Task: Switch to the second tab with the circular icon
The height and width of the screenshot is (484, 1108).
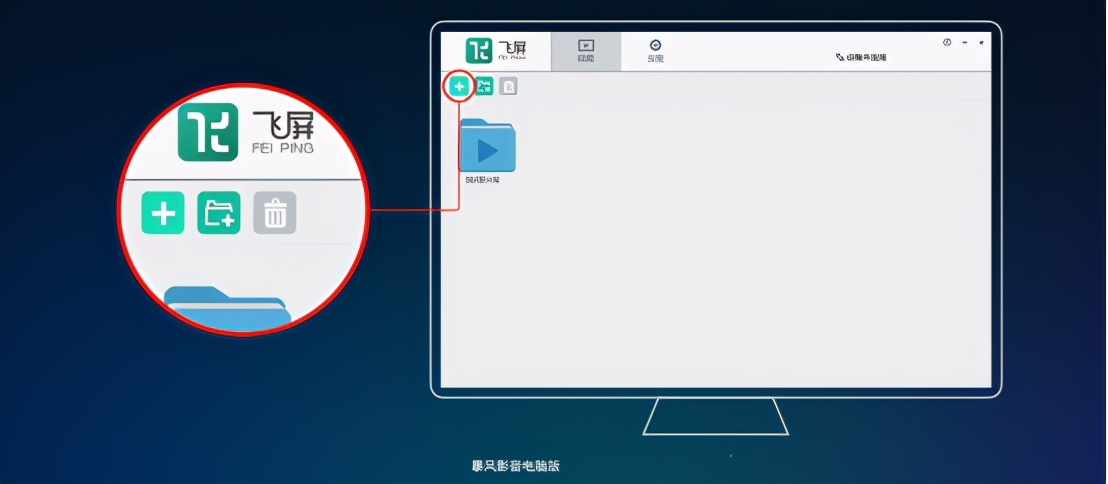Action: pos(655,51)
